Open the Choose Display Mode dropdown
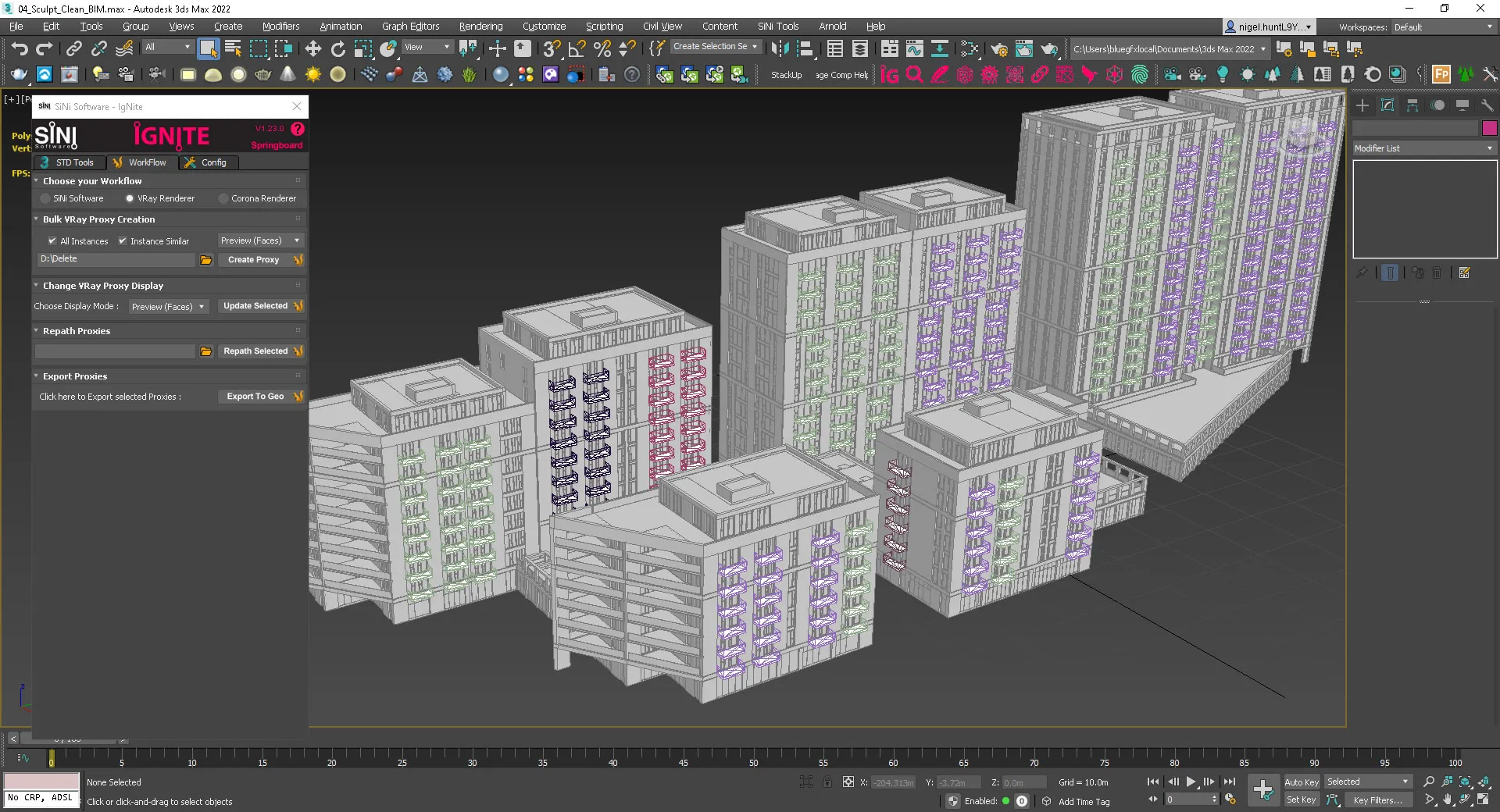Viewport: 1500px width, 812px height. coord(168,307)
